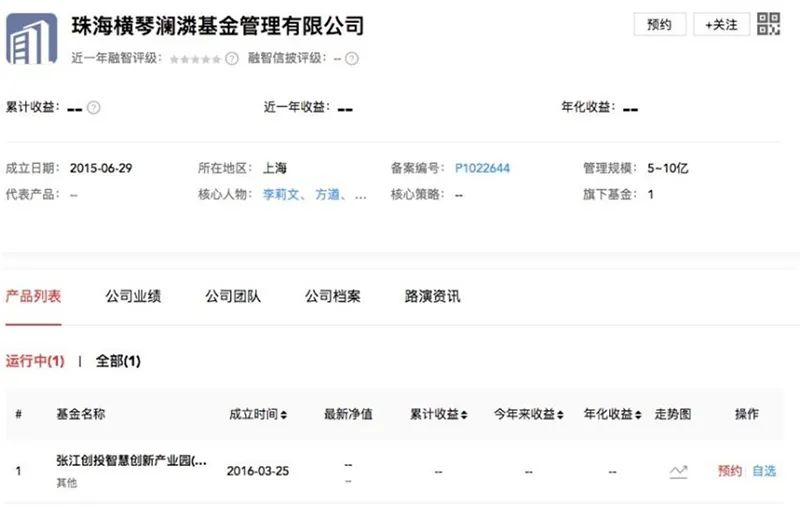This screenshot has height=509, width=800.
Task: Click the 旗下基金 count value 1
Action: coord(651,194)
